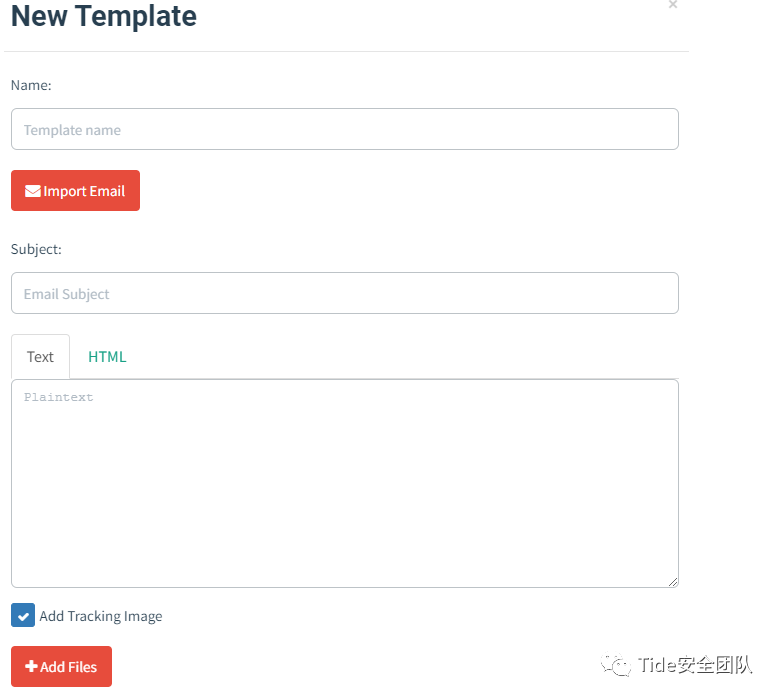The width and height of the screenshot is (777, 698).
Task: Grab the textarea resize handle corner
Action: [x=672, y=582]
